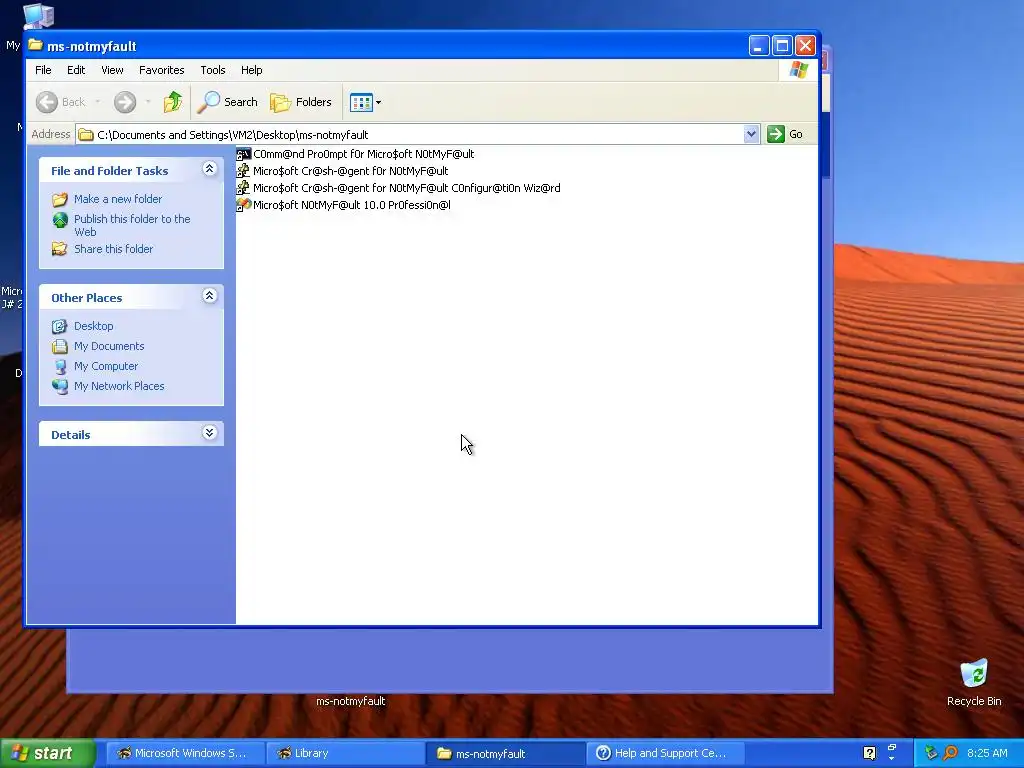Open the File menu

click(43, 70)
